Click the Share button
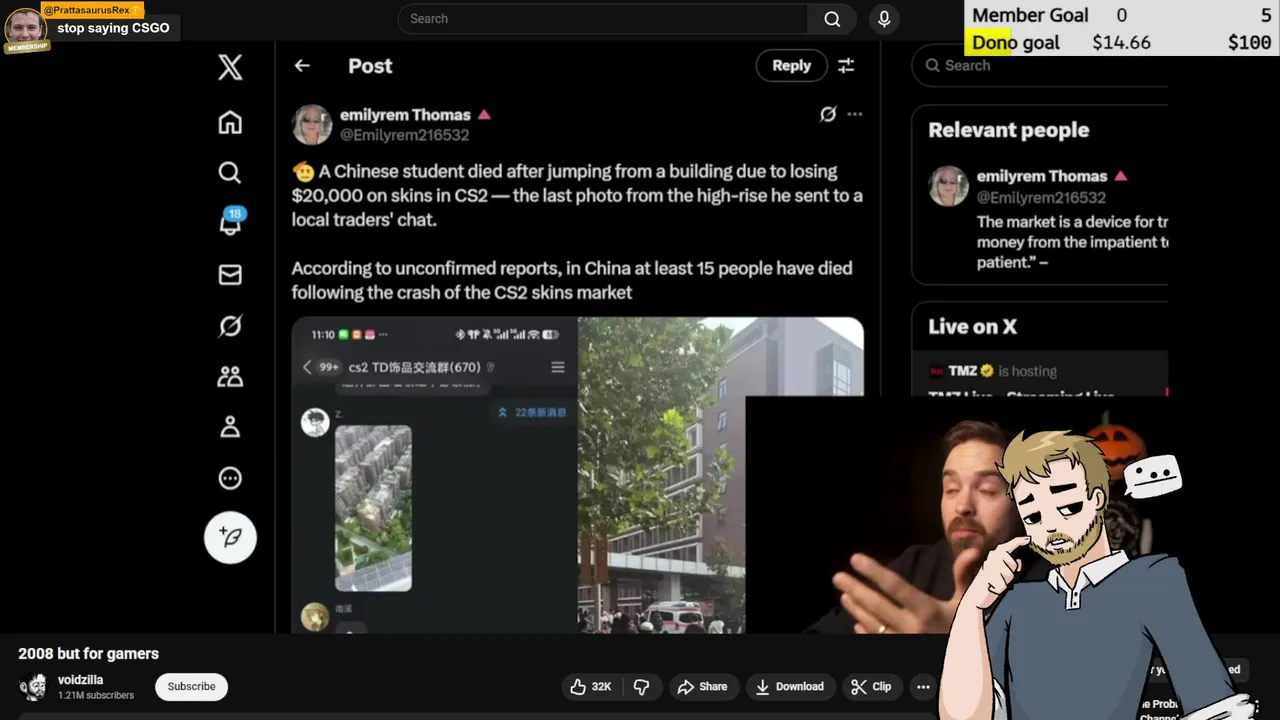The height and width of the screenshot is (720, 1280). 702,687
